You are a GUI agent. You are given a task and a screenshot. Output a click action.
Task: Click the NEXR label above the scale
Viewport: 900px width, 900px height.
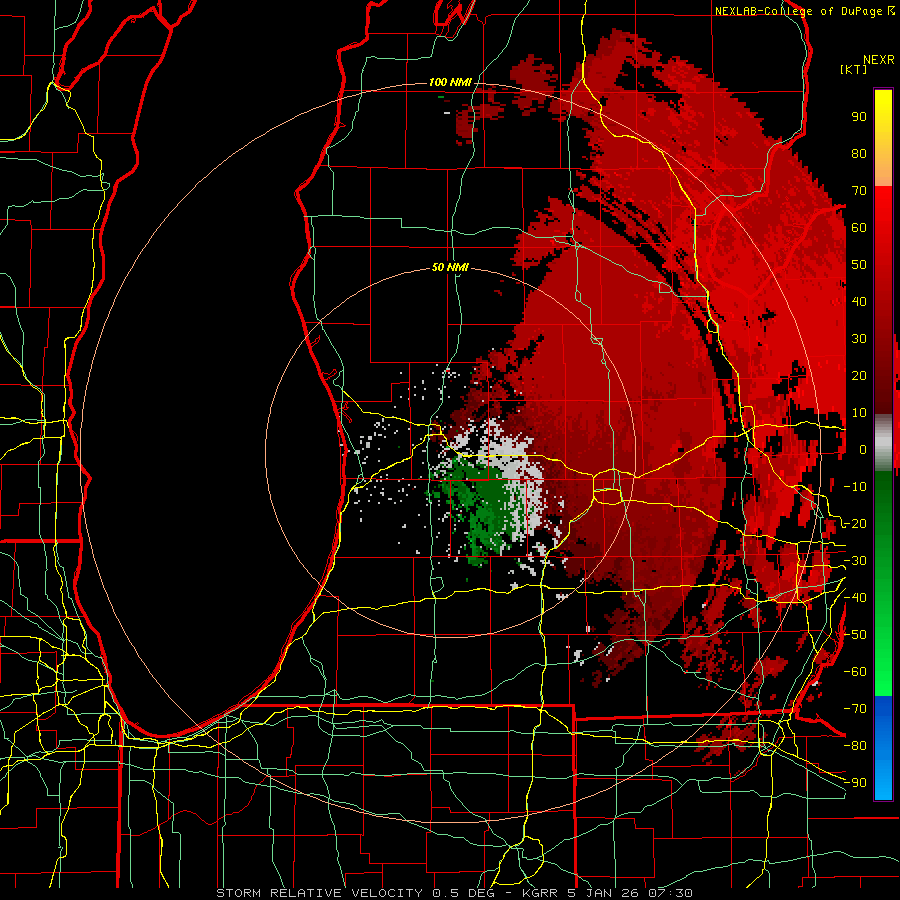coord(878,60)
